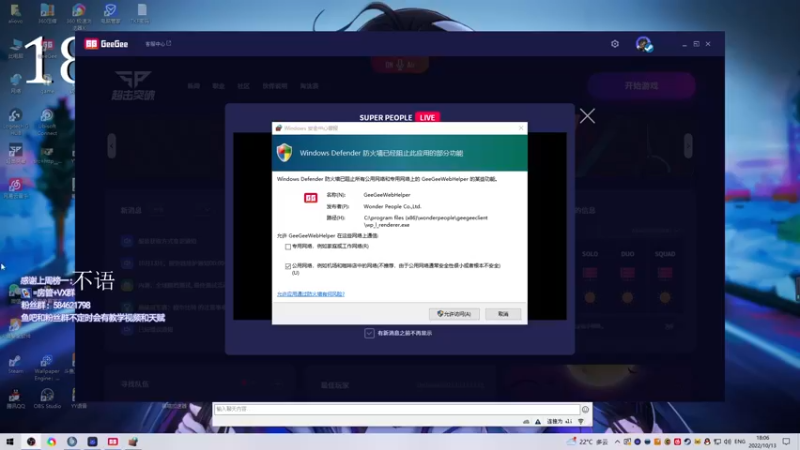Open the funnel dropdown icon in chat bar

[x=581, y=422]
